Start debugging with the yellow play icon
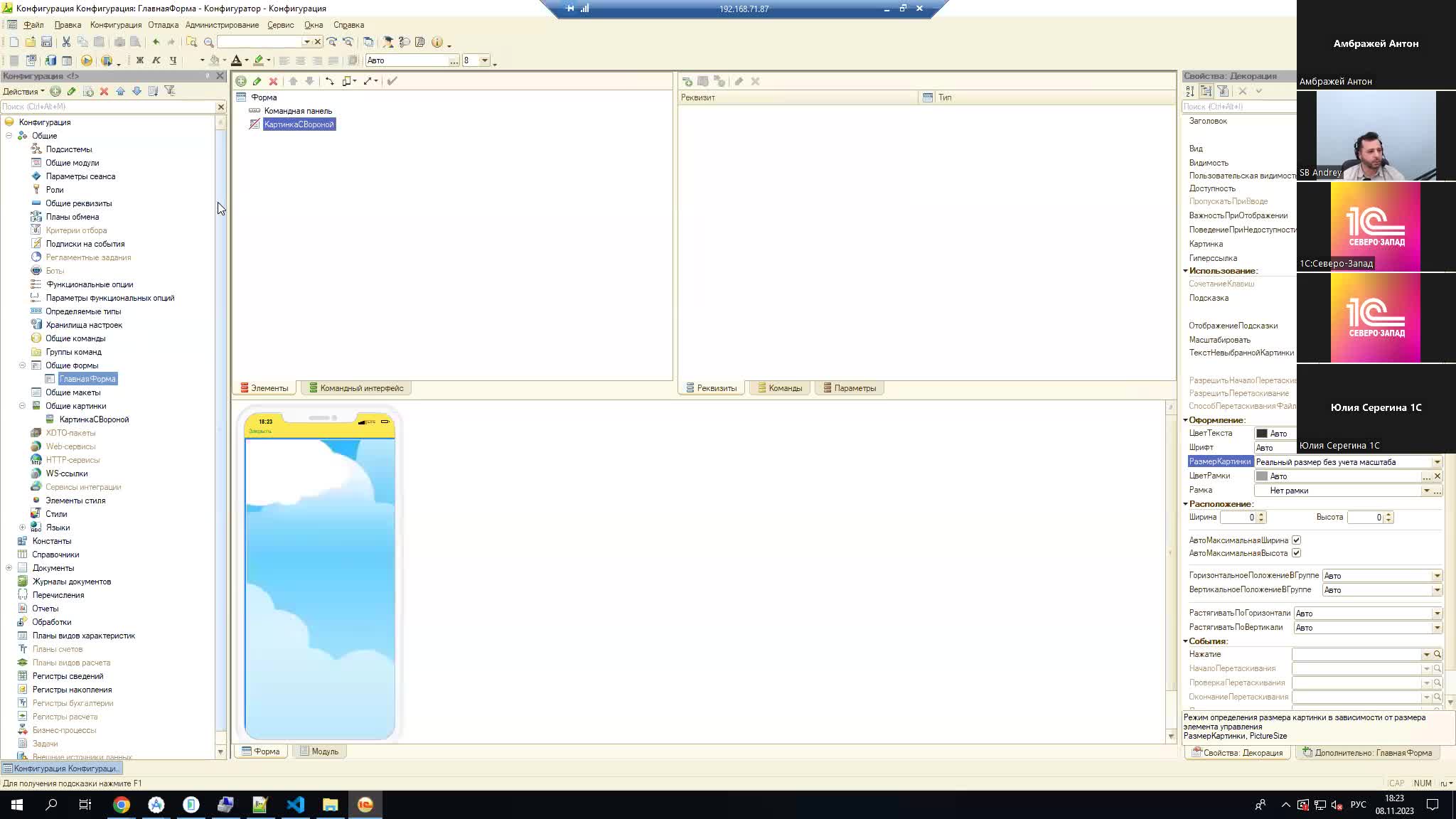The width and height of the screenshot is (1456, 819). point(86,60)
